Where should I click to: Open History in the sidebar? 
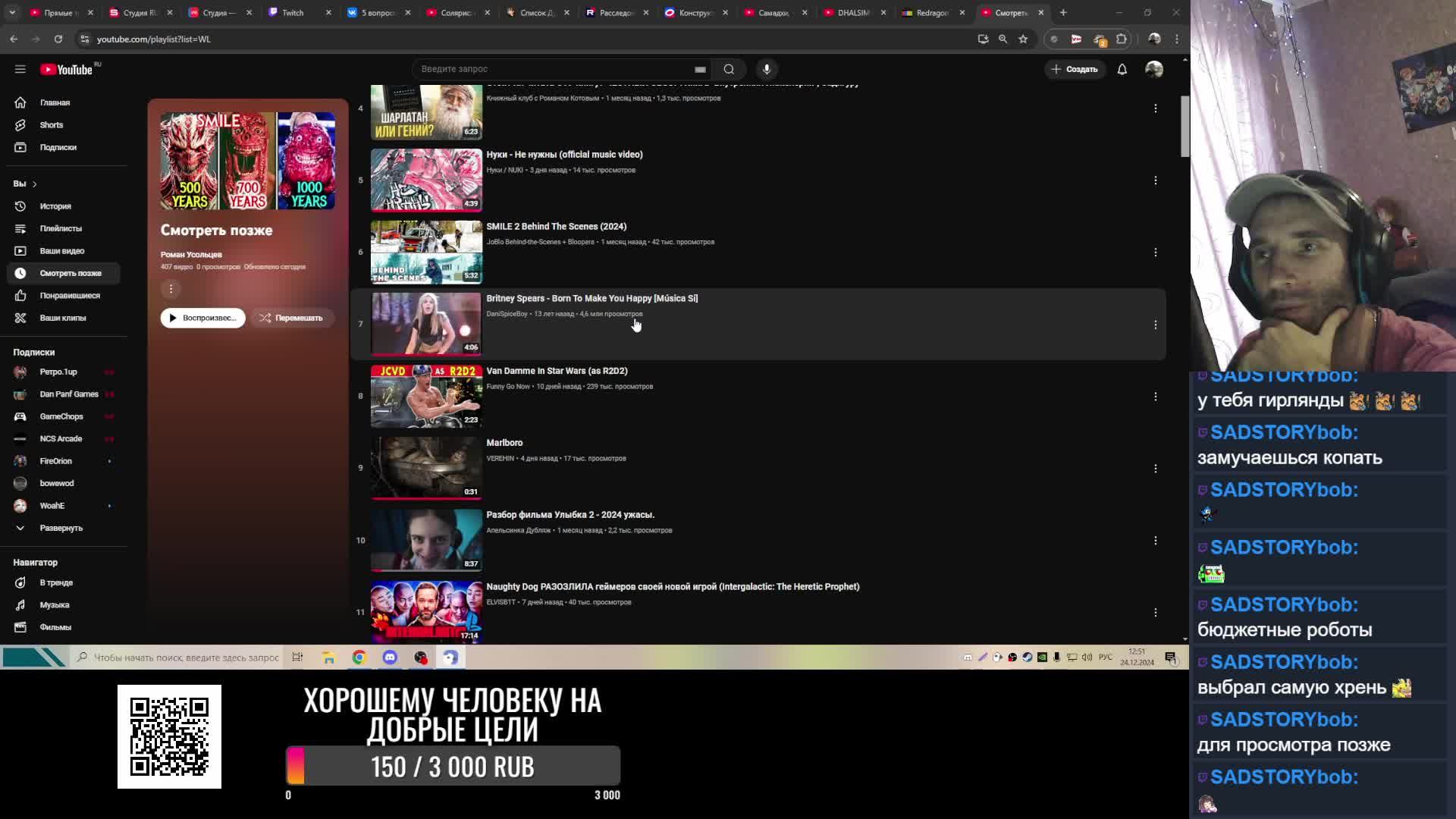coord(55,206)
